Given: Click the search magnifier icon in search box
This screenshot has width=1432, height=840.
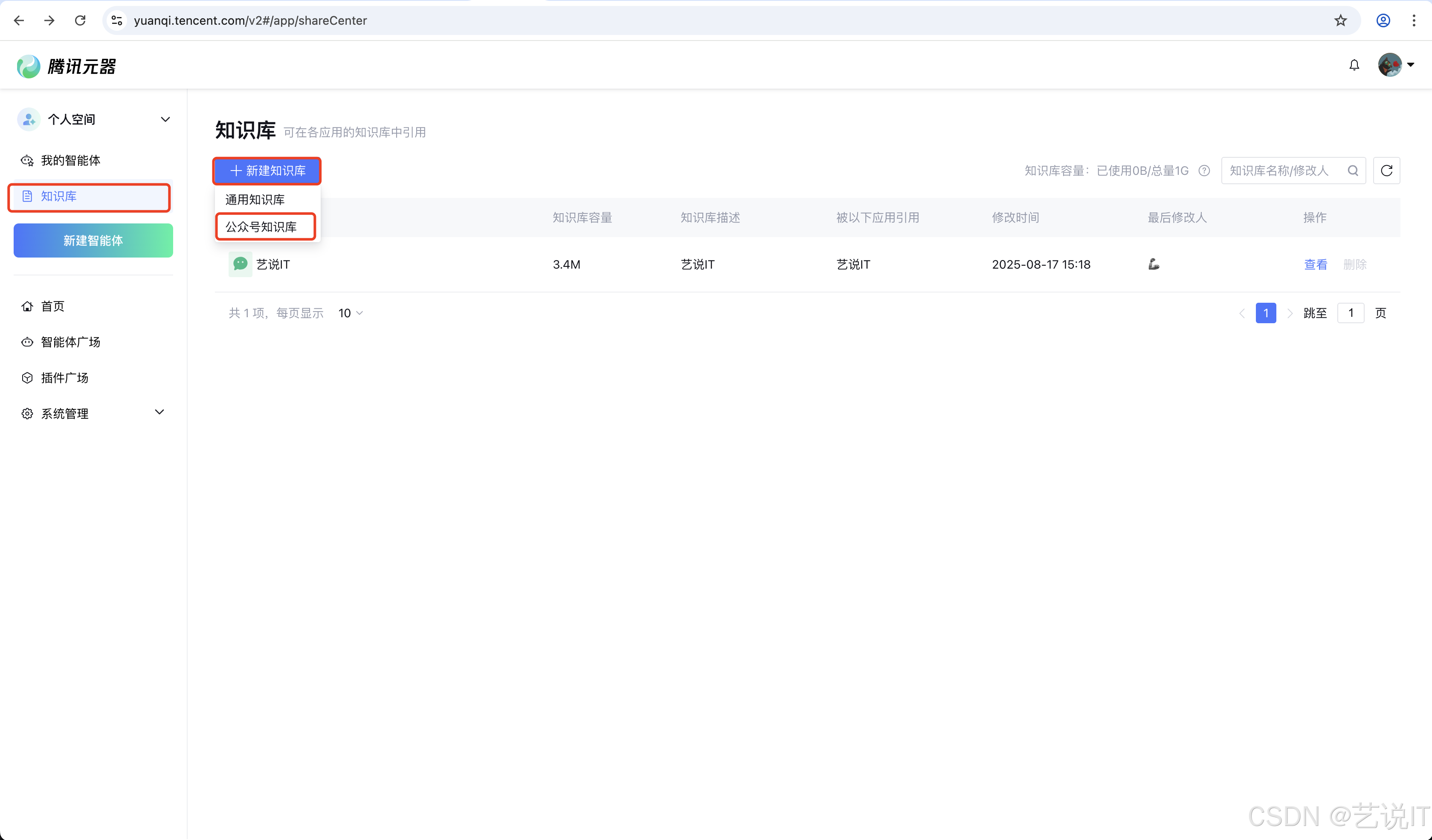Looking at the screenshot, I should [x=1353, y=171].
